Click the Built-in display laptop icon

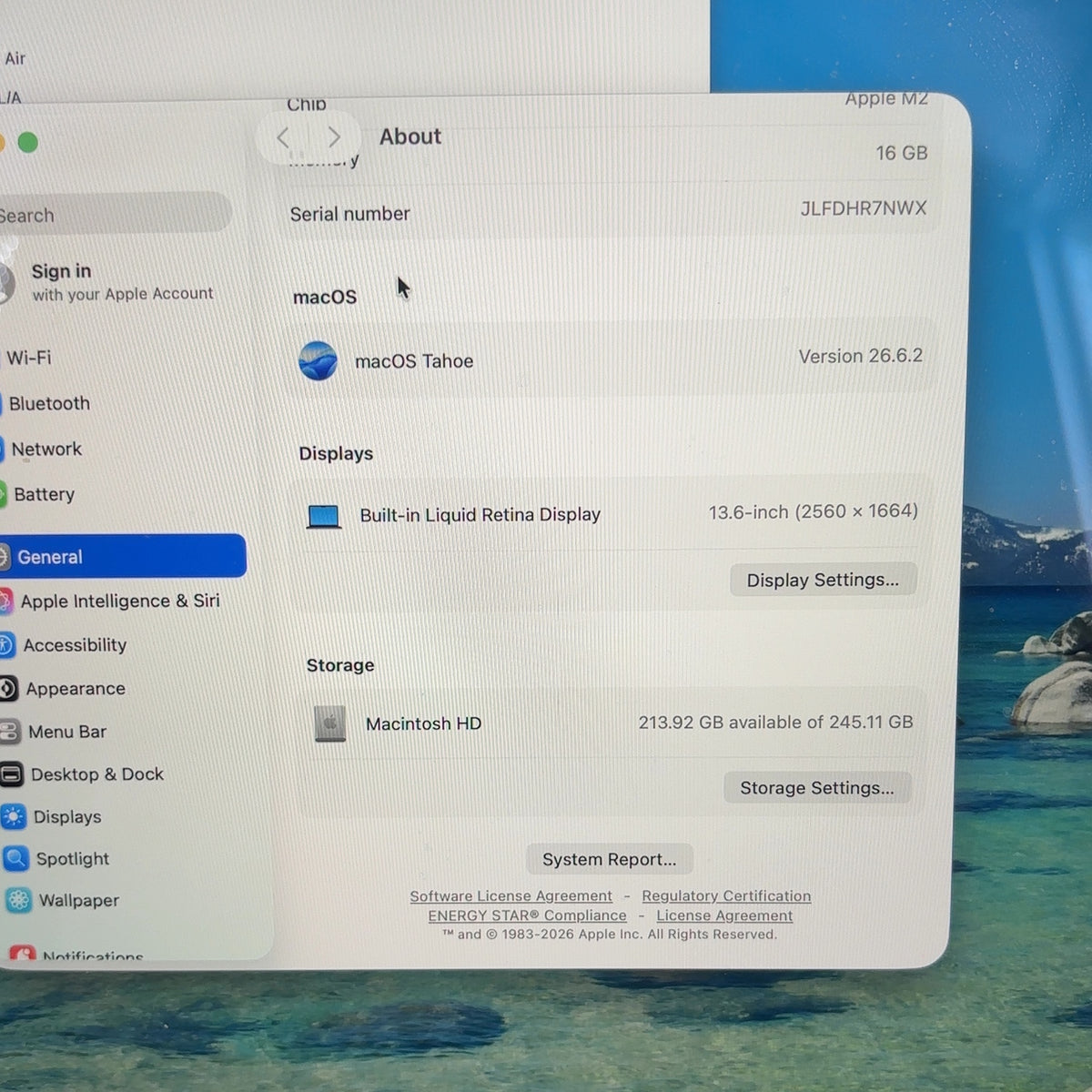[324, 517]
